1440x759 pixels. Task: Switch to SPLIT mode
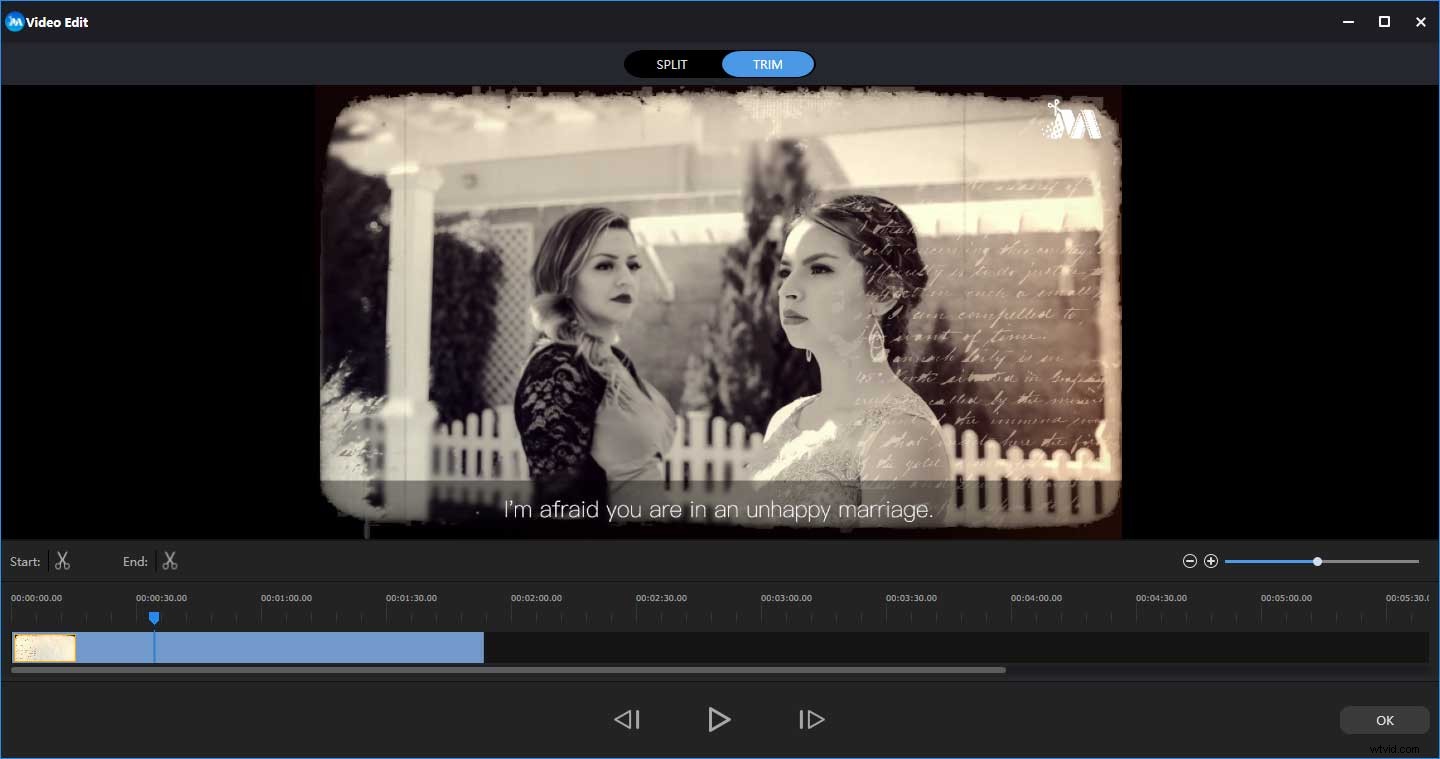coord(671,63)
